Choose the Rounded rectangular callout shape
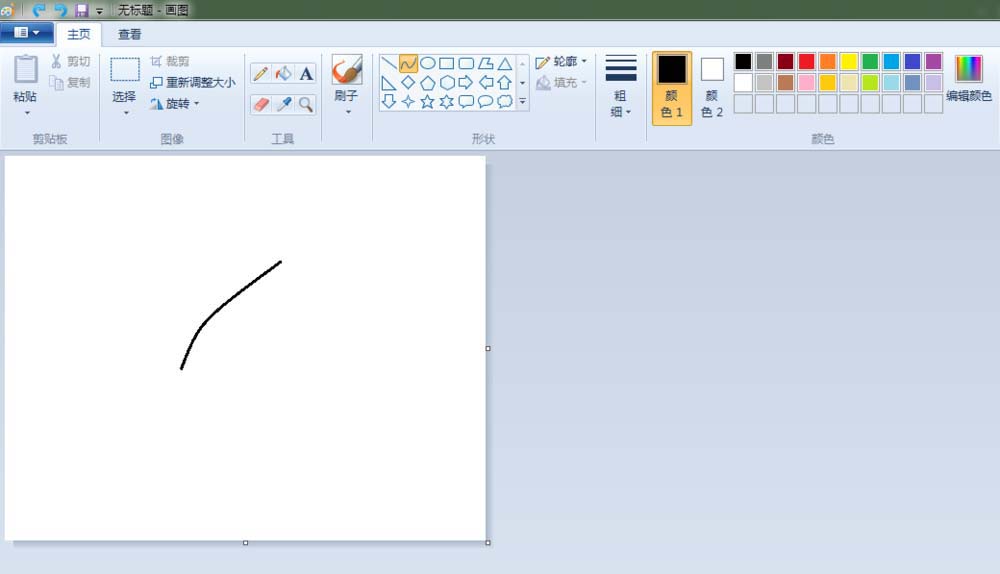1000x574 pixels. pyautogui.click(x=466, y=101)
